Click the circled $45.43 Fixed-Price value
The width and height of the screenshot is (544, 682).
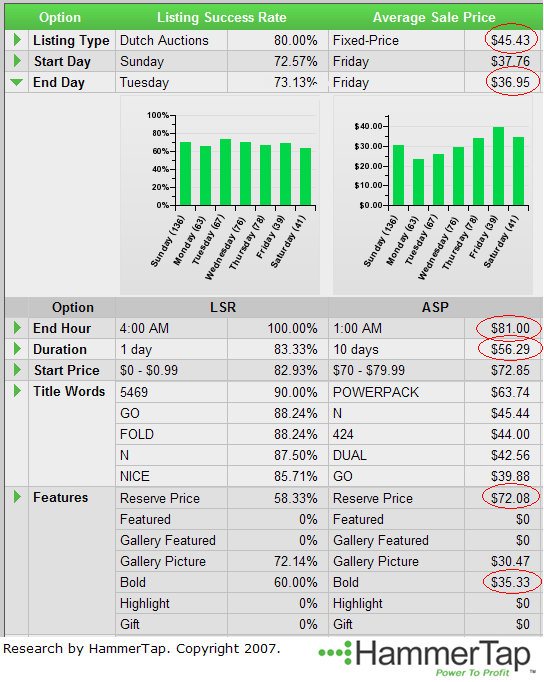click(510, 40)
